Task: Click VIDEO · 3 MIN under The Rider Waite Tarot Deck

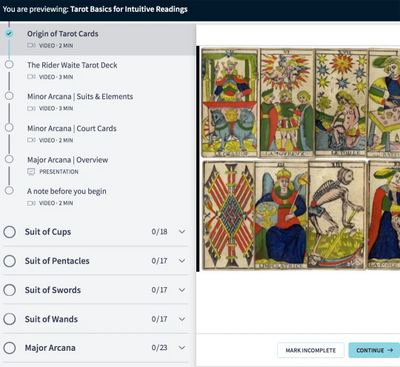Action: [x=56, y=77]
